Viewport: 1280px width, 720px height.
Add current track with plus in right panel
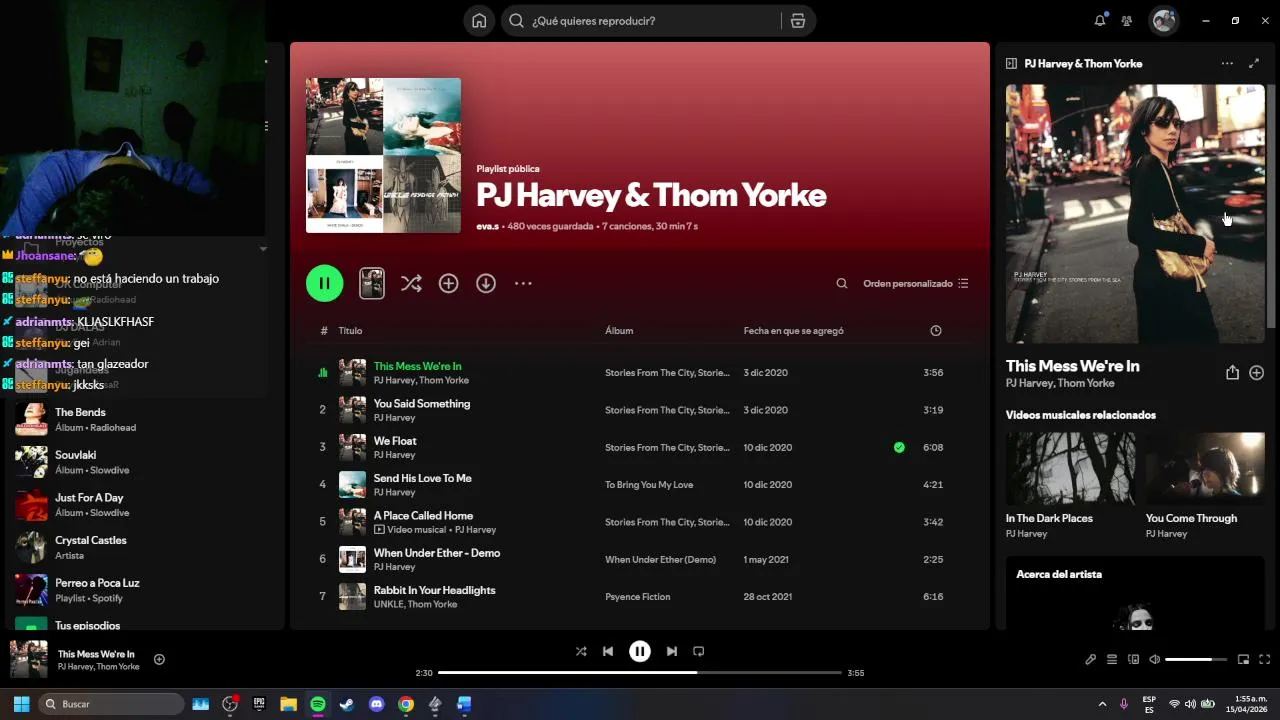[x=1257, y=373]
